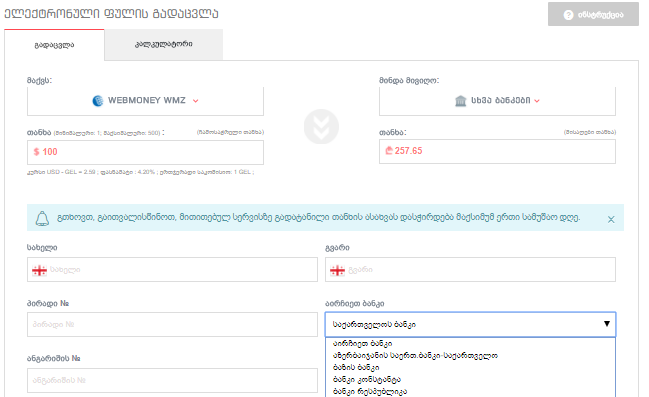This screenshot has width=649, height=397.
Task: Click the Georgian flag in სახელი field
Action: 39,271
